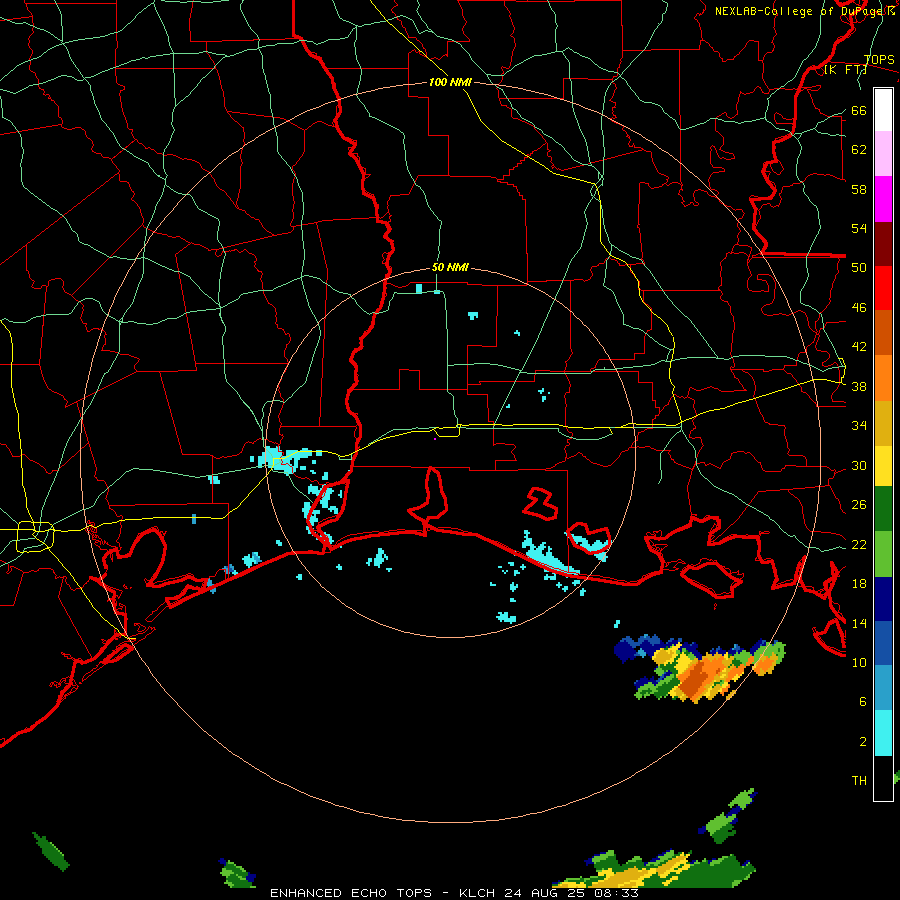The image size is (900, 900).
Task: Click the "14" legend value
Action: [x=859, y=623]
